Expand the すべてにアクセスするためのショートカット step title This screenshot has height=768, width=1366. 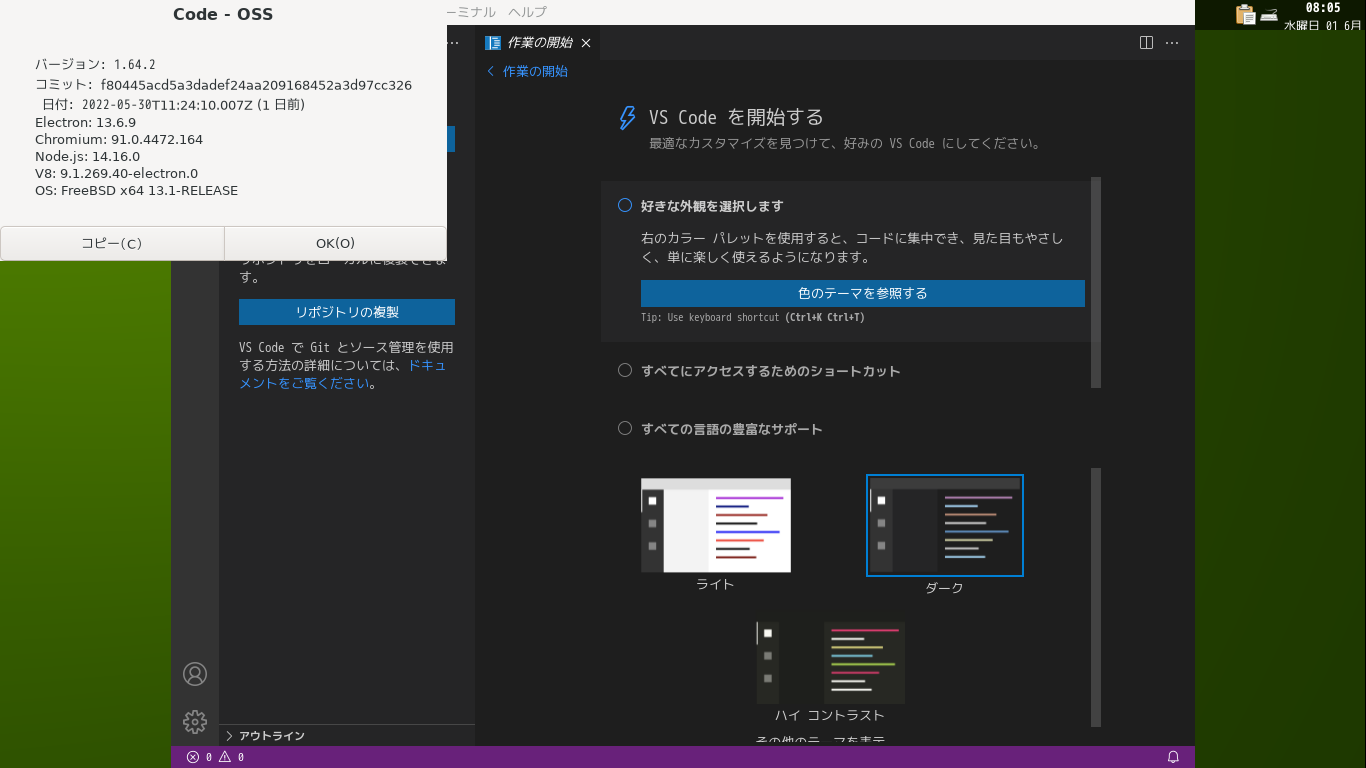pos(771,371)
